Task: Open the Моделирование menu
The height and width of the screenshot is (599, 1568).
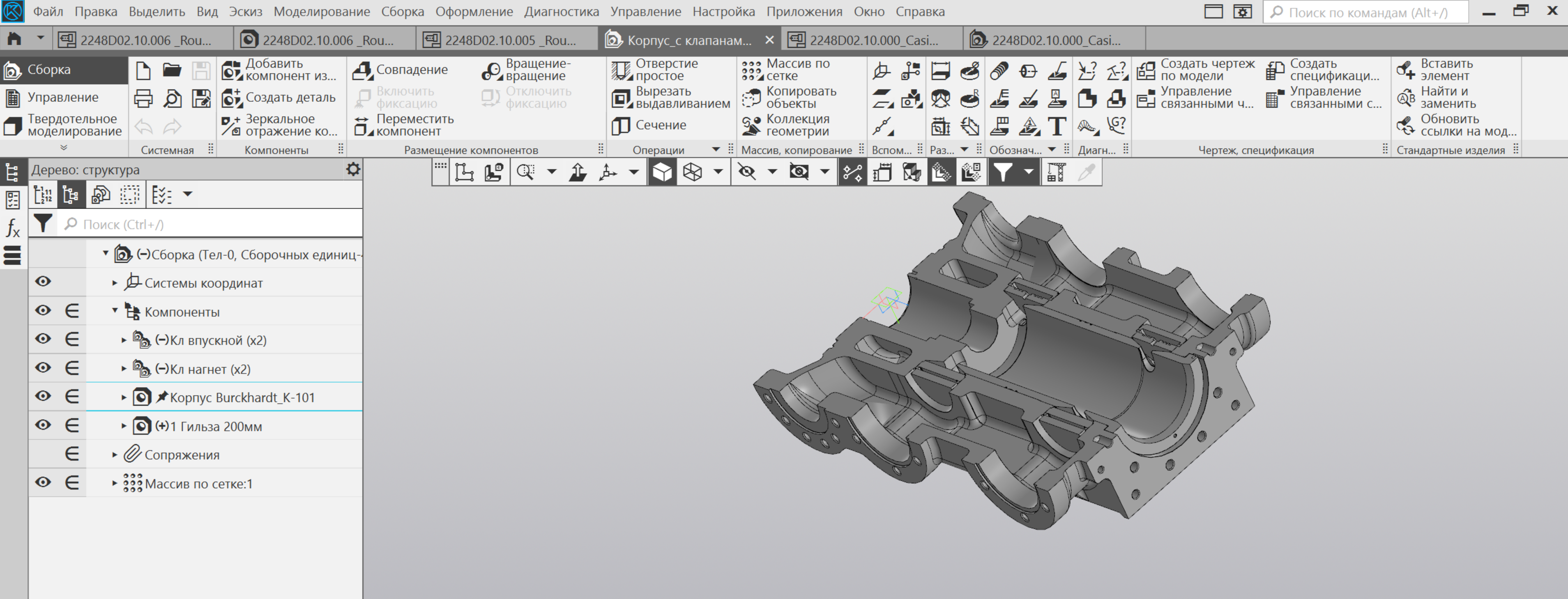Action: tap(321, 11)
